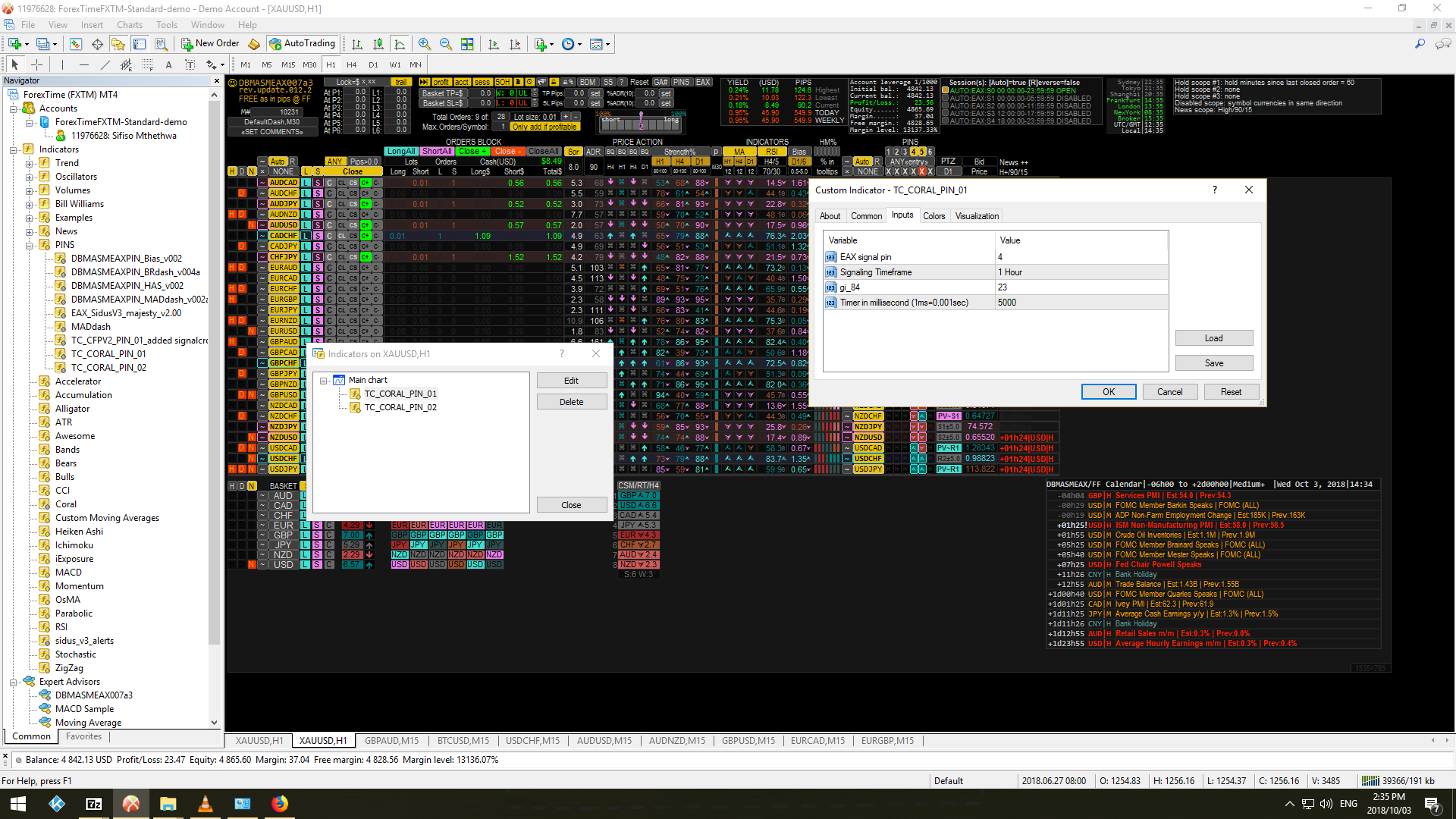Screen dimensions: 1456x819
Task: Click Edit in Indicators on XAUUSD dialog
Action: (x=571, y=381)
